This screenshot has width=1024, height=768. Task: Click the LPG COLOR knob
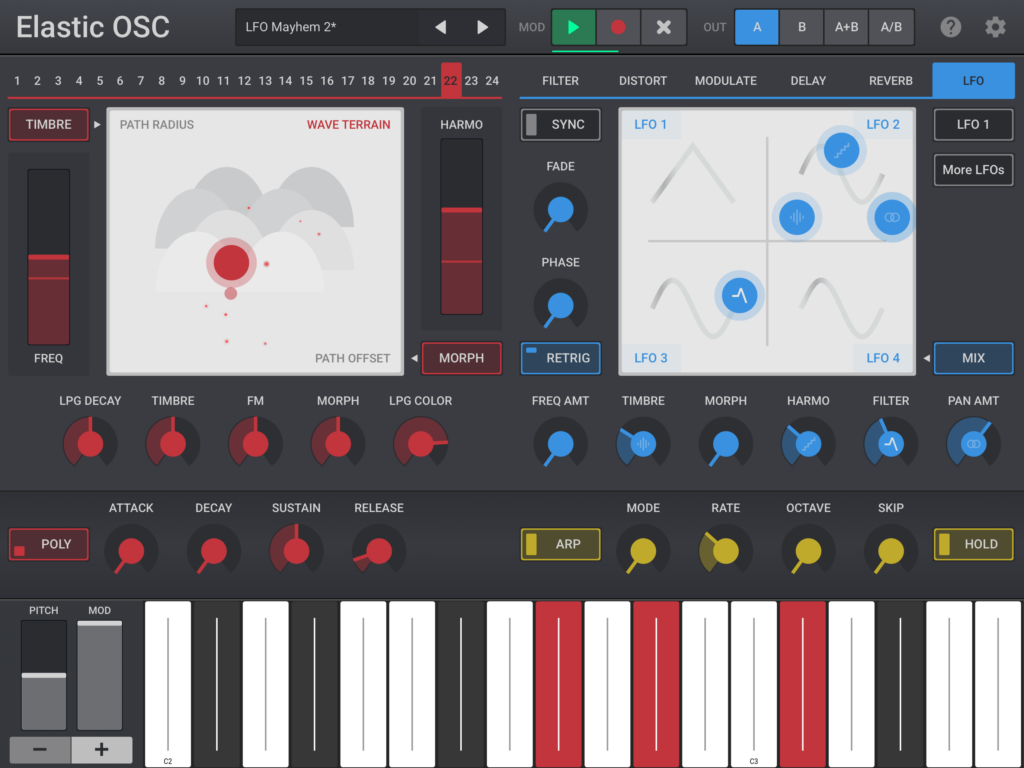click(x=421, y=443)
